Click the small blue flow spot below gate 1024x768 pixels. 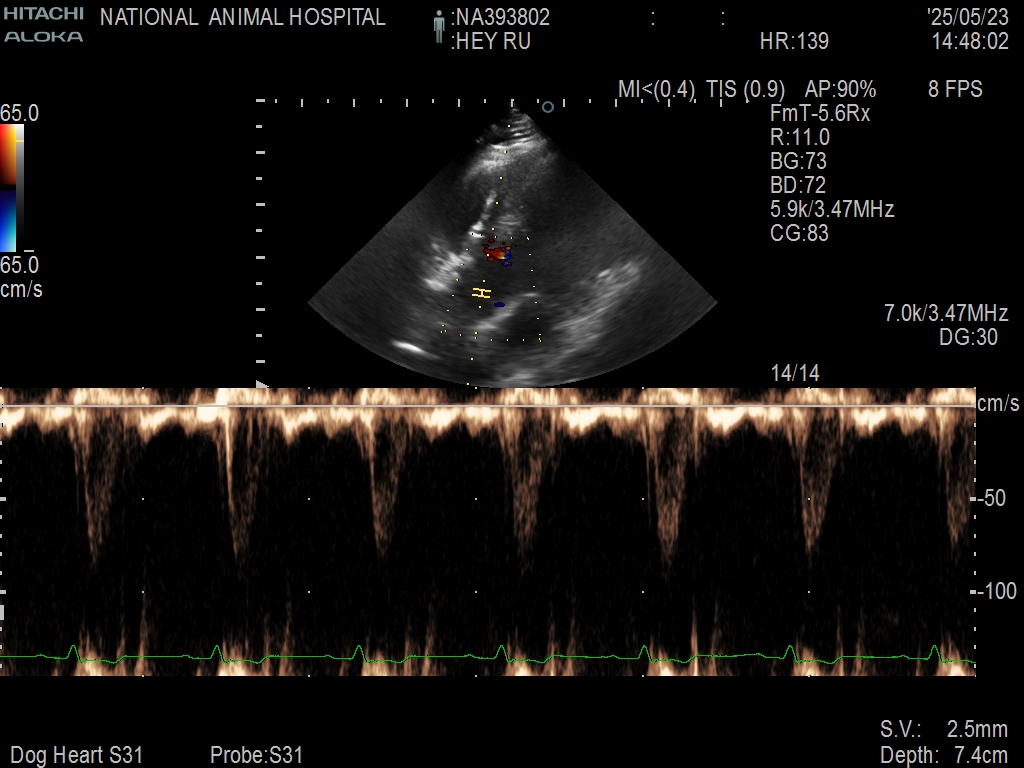499,304
